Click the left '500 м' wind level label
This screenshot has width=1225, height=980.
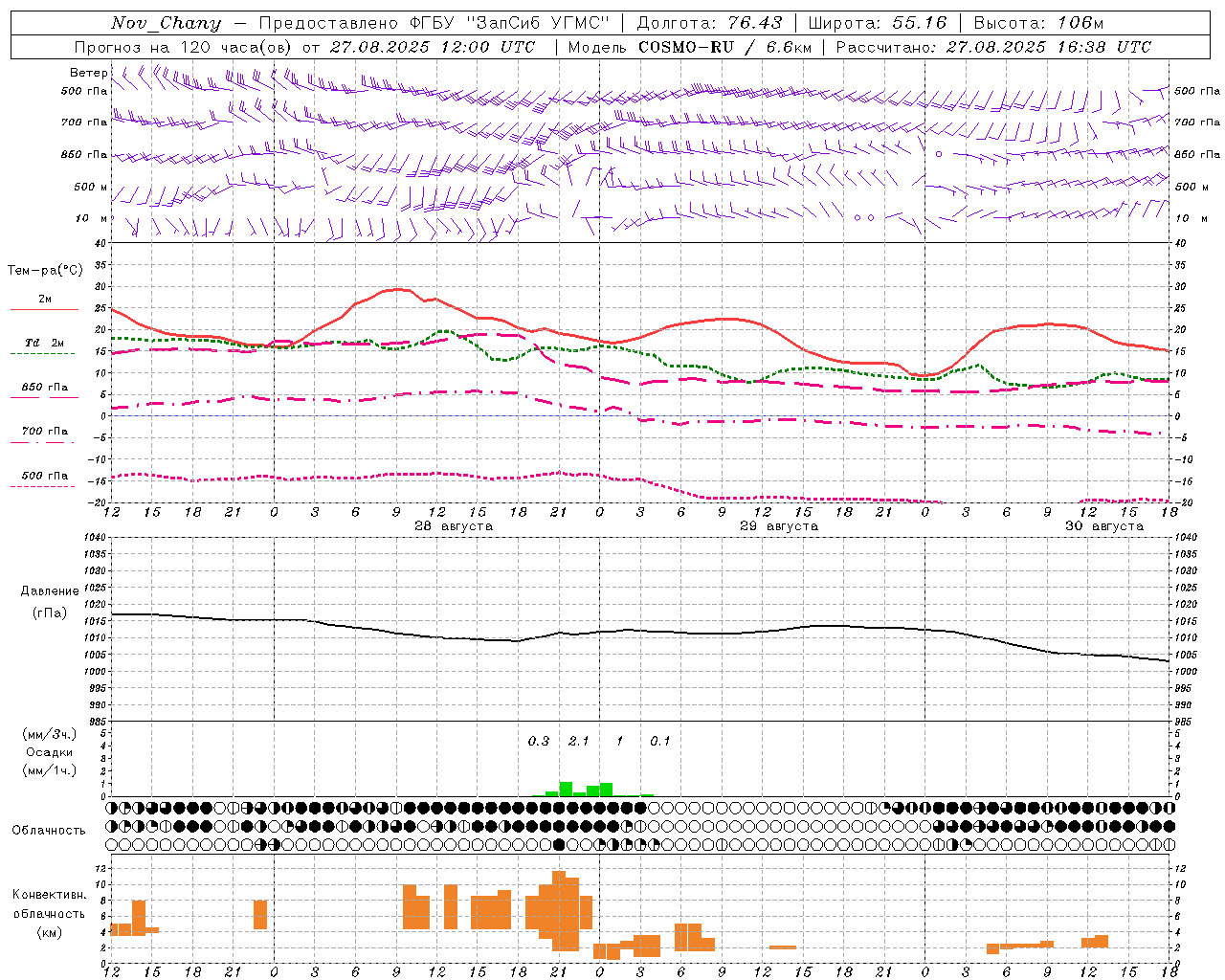[91, 187]
